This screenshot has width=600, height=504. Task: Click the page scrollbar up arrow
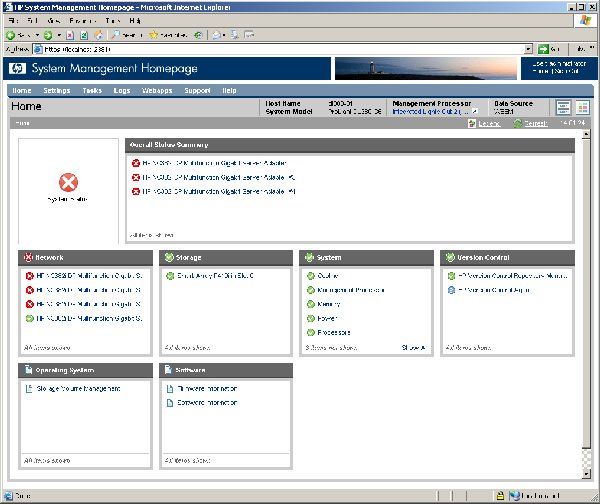tap(586, 134)
